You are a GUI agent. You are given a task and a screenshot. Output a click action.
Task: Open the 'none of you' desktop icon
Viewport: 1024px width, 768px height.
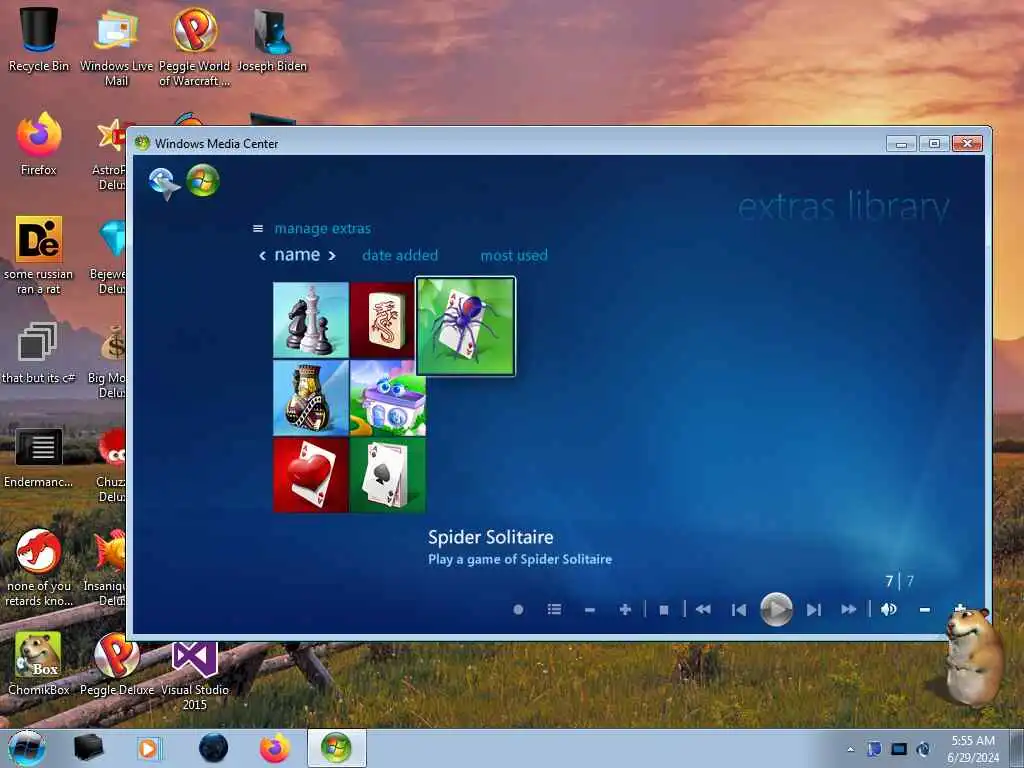39,567
